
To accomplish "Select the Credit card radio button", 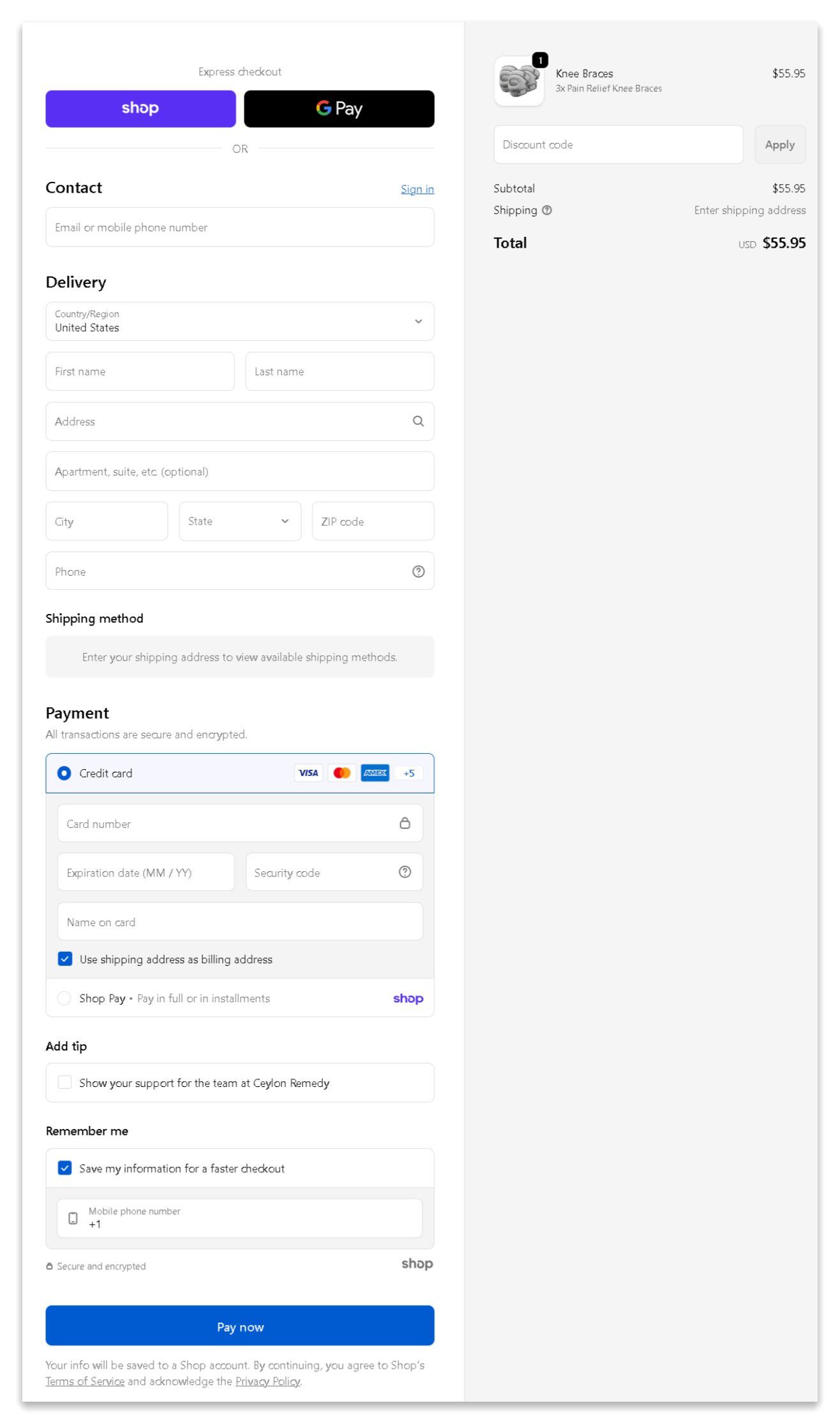I will (64, 773).
